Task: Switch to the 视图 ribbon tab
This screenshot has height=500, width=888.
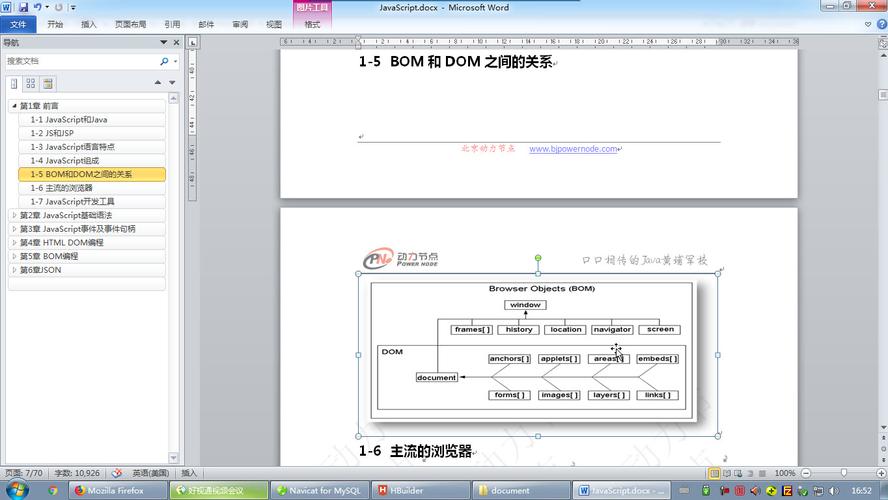Action: click(x=274, y=24)
